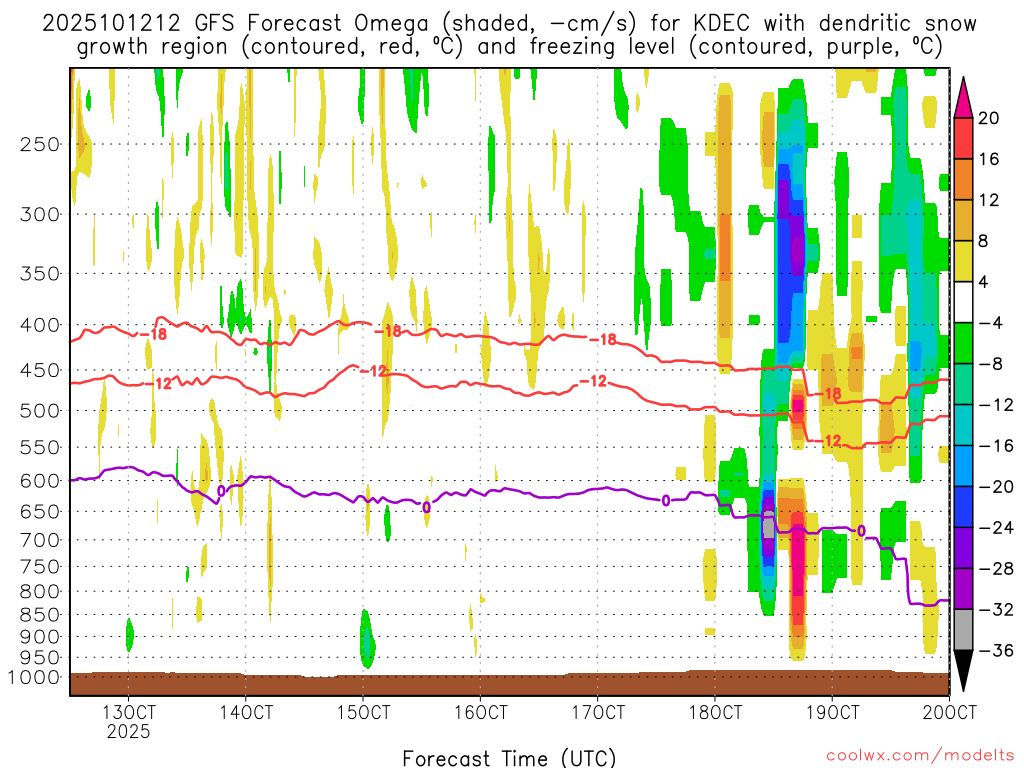
Task: Click the 850 pressure level label
Action: tap(40, 615)
